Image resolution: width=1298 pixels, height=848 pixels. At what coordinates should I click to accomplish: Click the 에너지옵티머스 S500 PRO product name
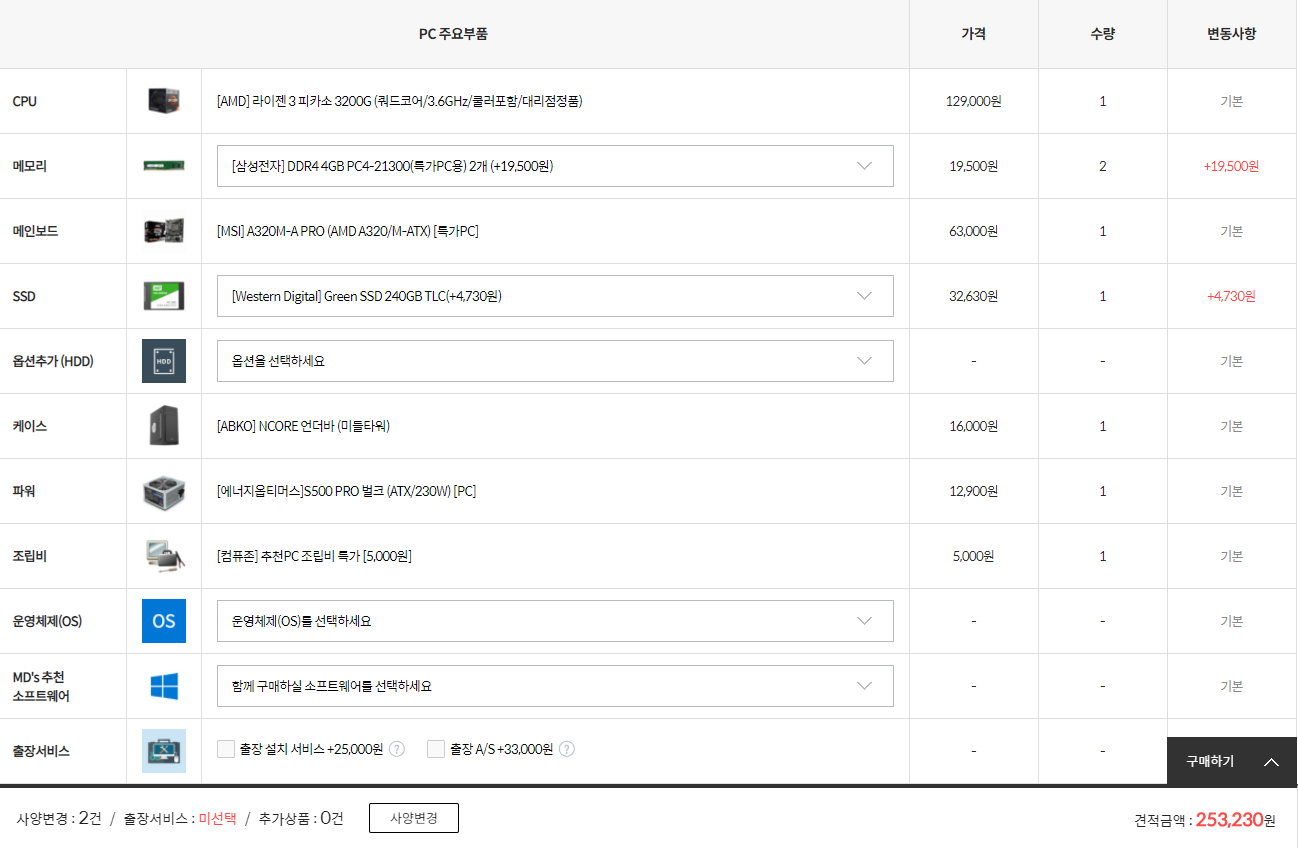click(346, 491)
